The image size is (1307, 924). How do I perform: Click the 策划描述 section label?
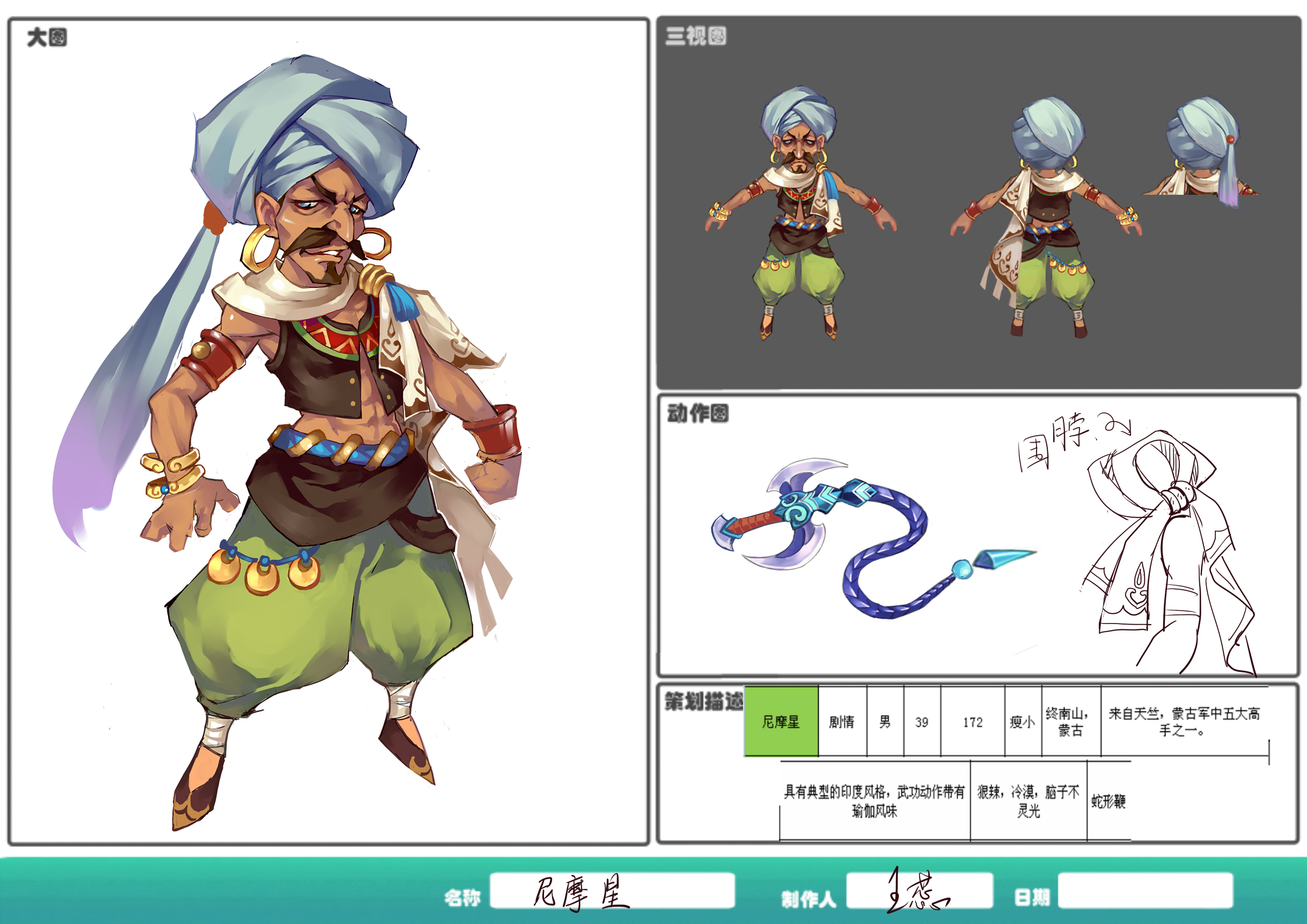pos(704,701)
